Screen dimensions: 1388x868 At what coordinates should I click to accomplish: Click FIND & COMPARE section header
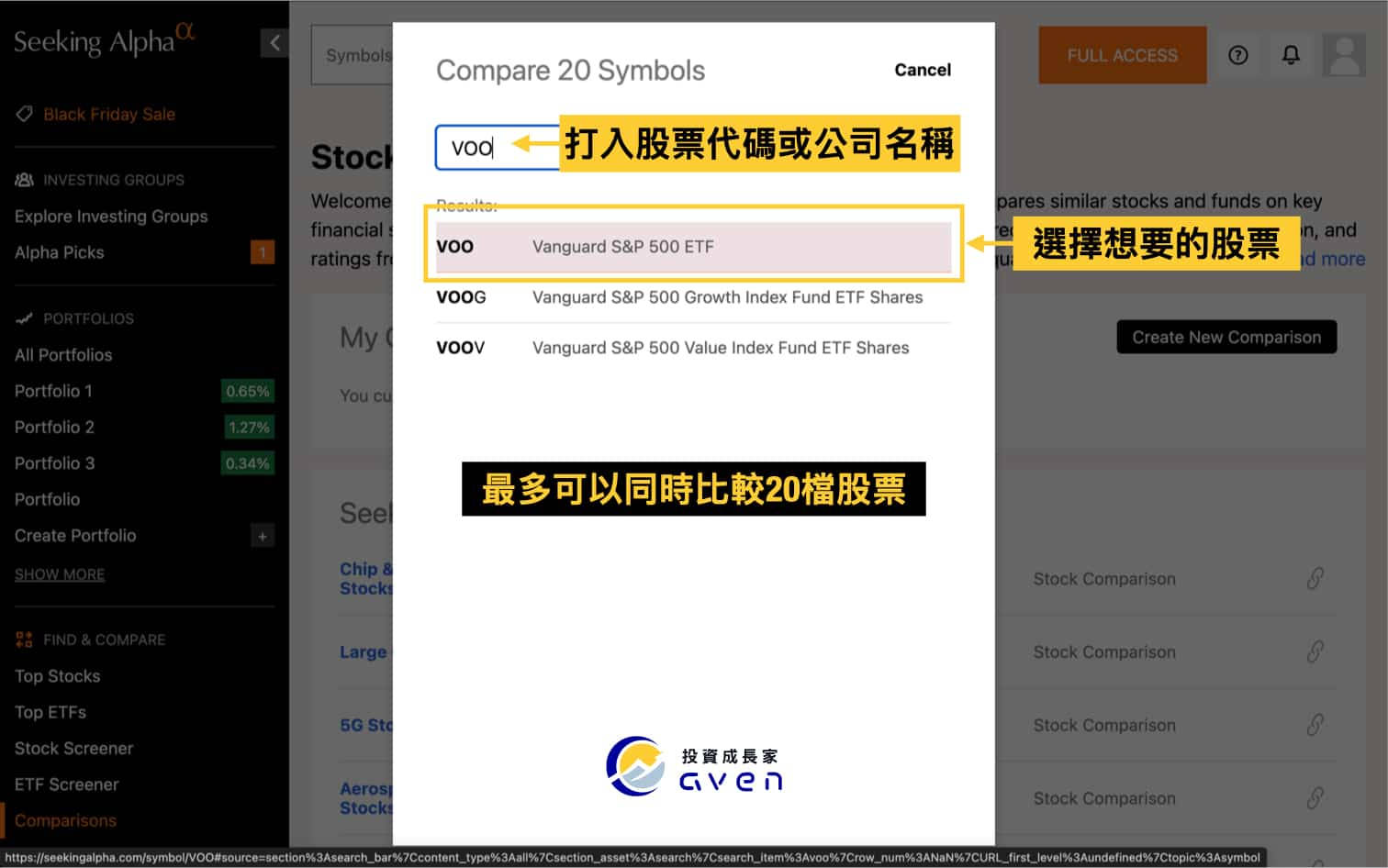tap(104, 640)
